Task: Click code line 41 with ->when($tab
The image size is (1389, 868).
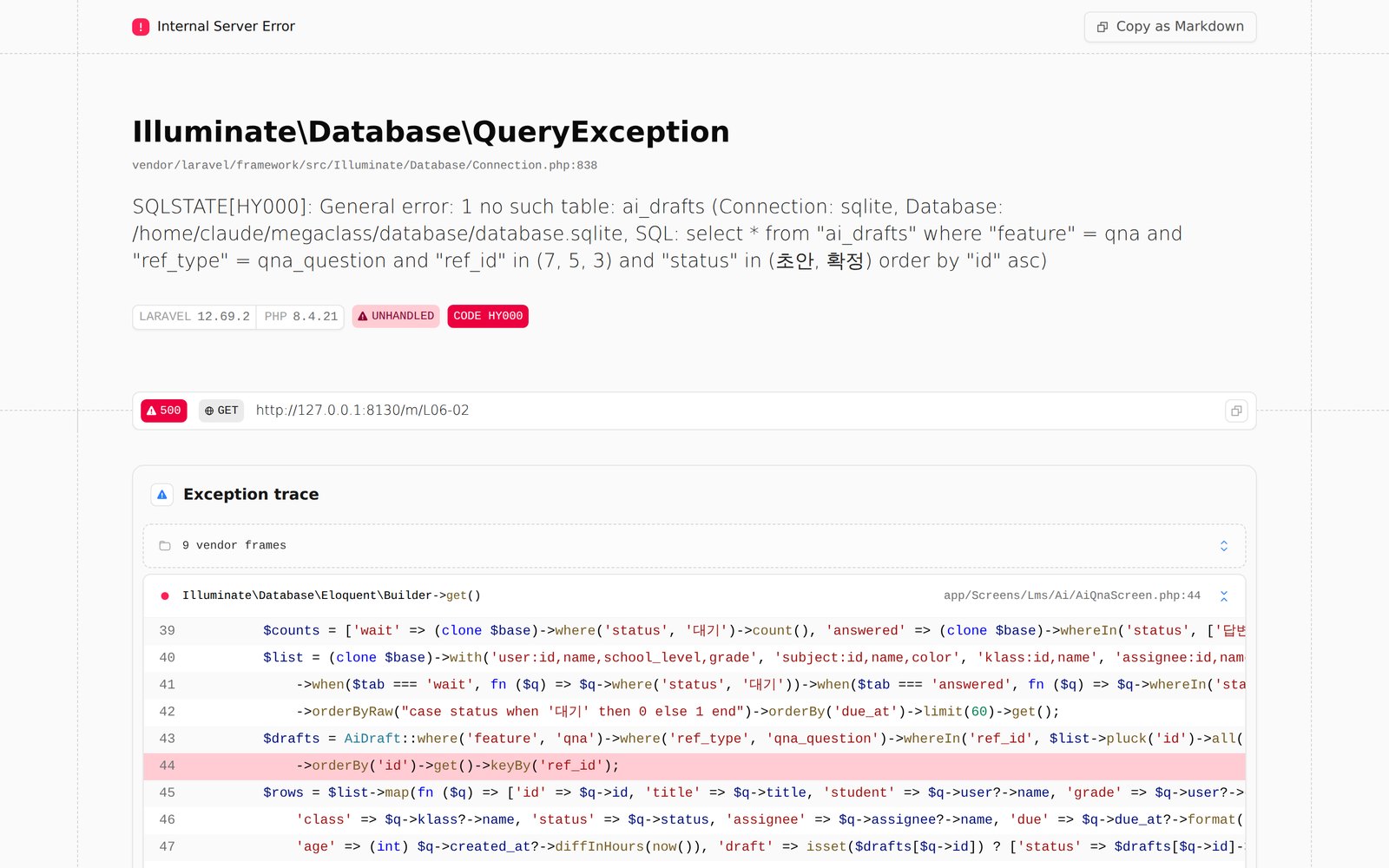Action: coord(694,685)
